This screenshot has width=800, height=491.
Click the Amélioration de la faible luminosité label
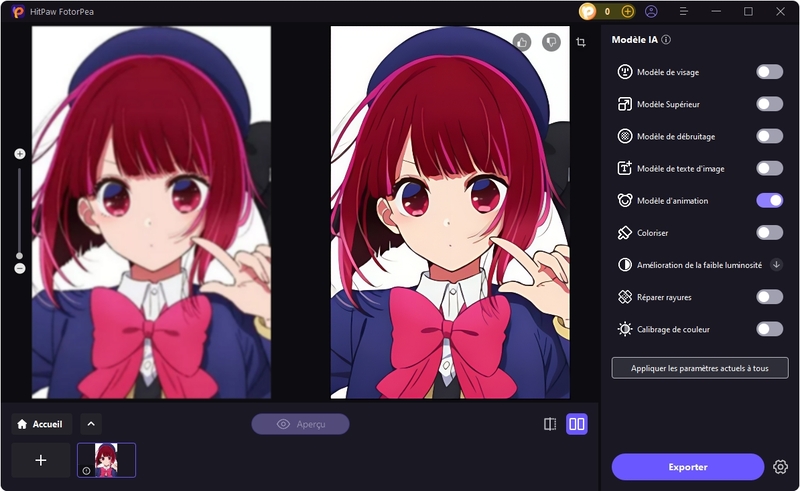point(699,265)
